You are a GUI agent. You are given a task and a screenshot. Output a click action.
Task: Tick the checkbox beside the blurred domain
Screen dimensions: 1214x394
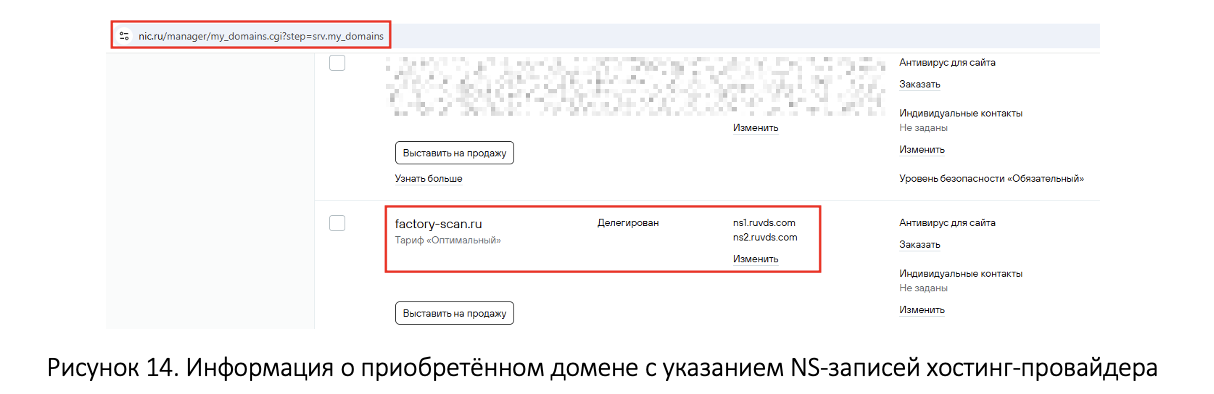pos(337,63)
